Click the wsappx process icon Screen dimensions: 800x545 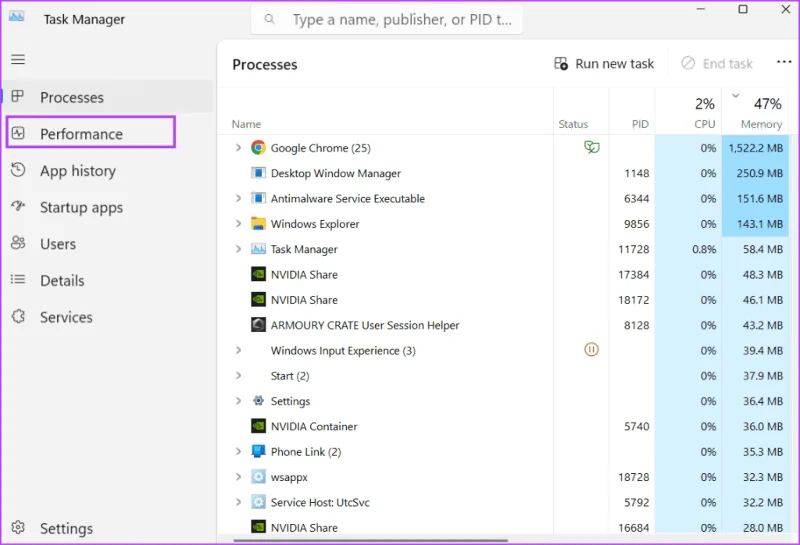258,477
